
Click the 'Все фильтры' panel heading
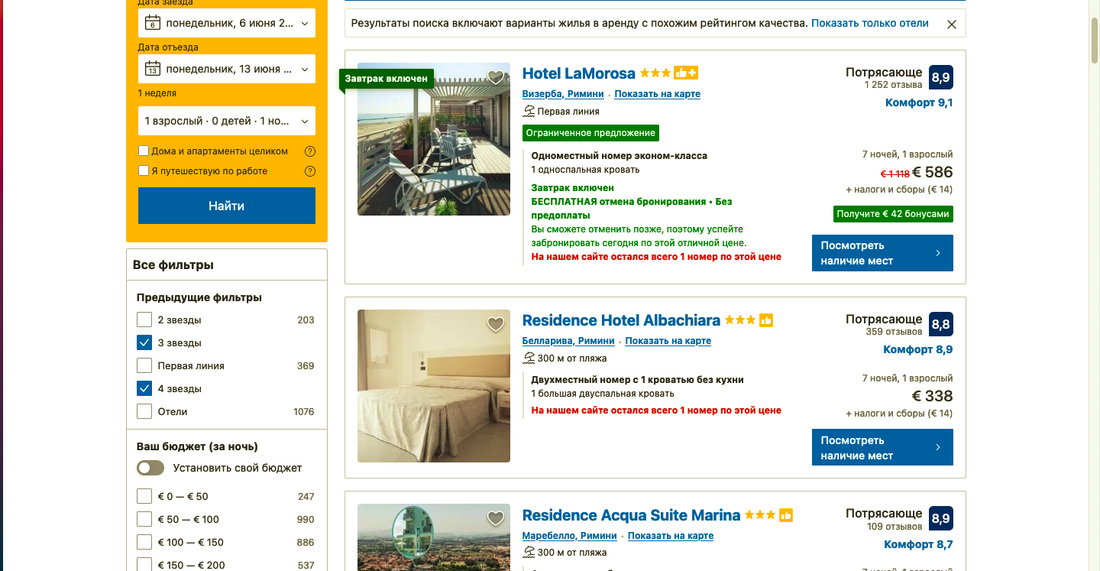[x=173, y=265]
